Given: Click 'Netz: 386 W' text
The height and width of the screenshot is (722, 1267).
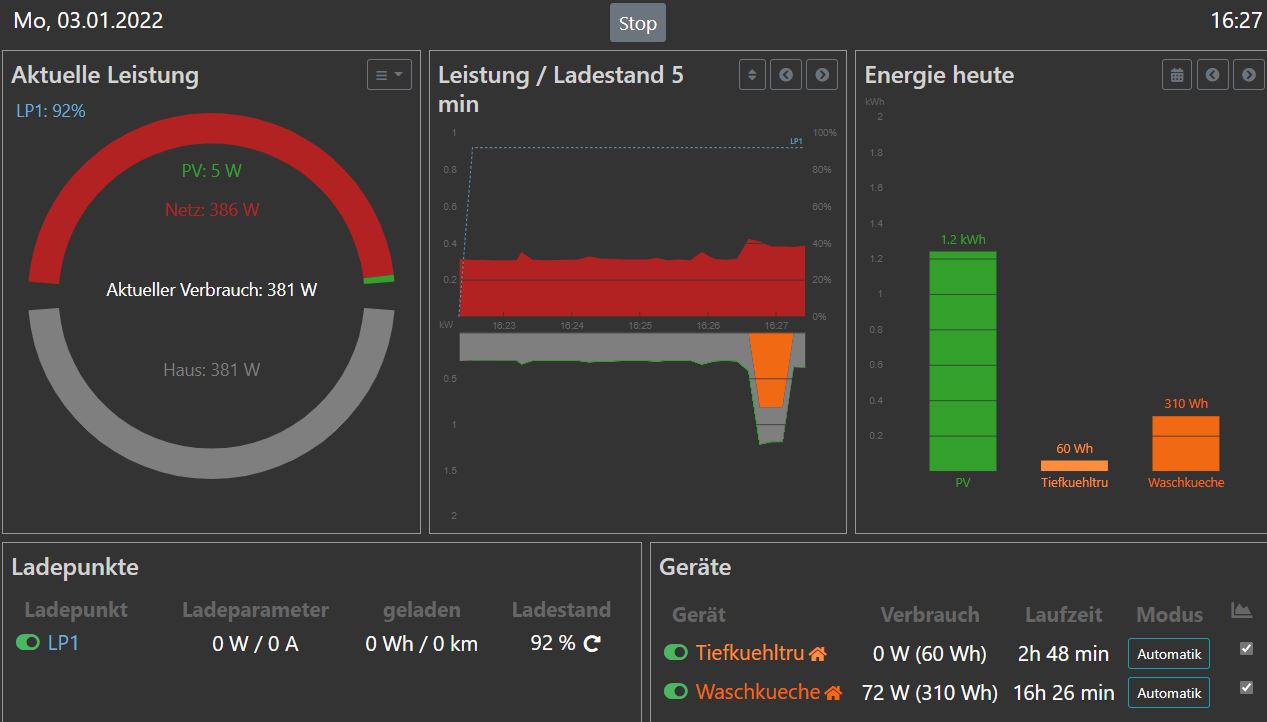Looking at the screenshot, I should pos(212,210).
